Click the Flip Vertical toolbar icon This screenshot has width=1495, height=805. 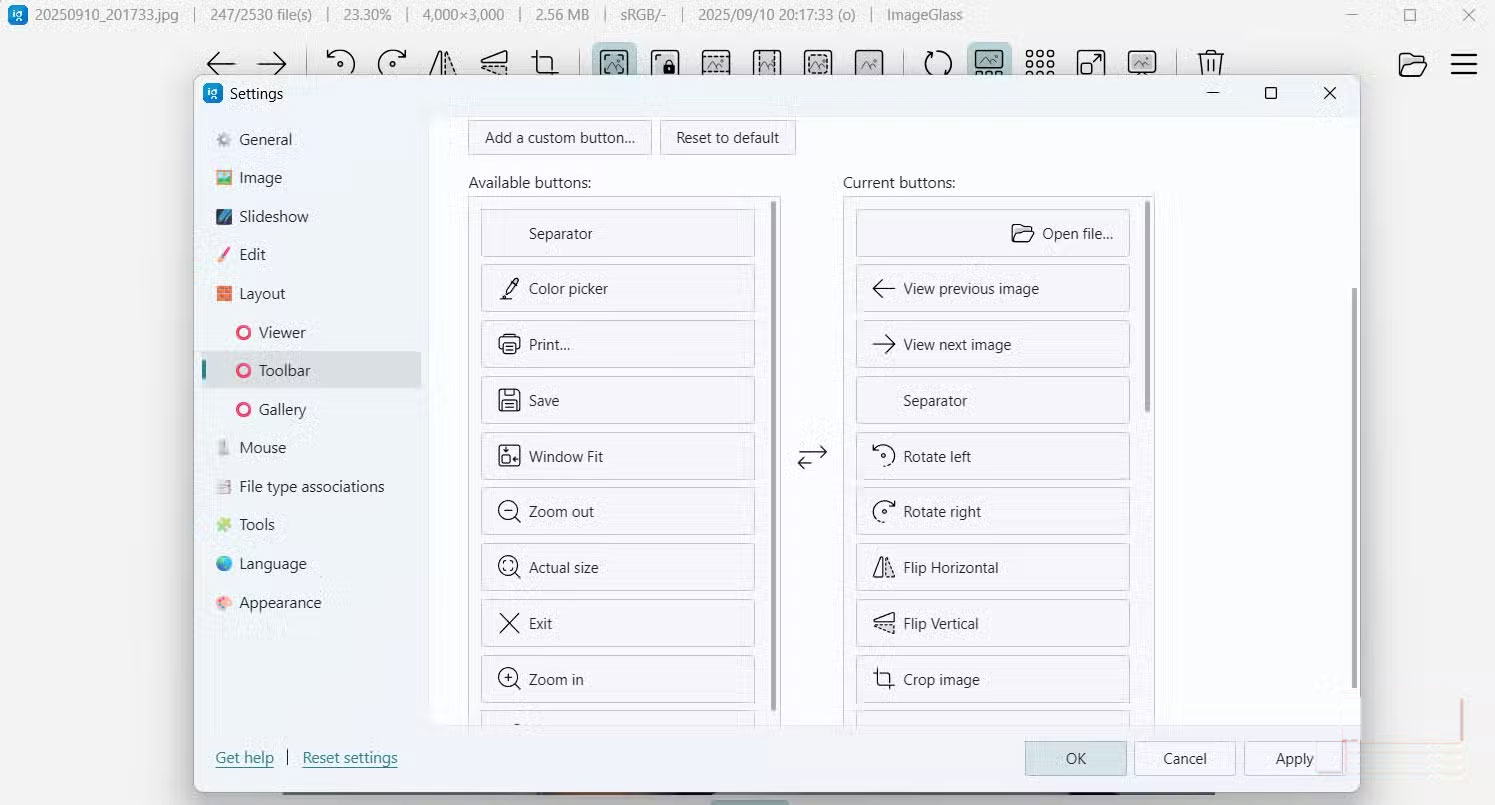click(495, 62)
